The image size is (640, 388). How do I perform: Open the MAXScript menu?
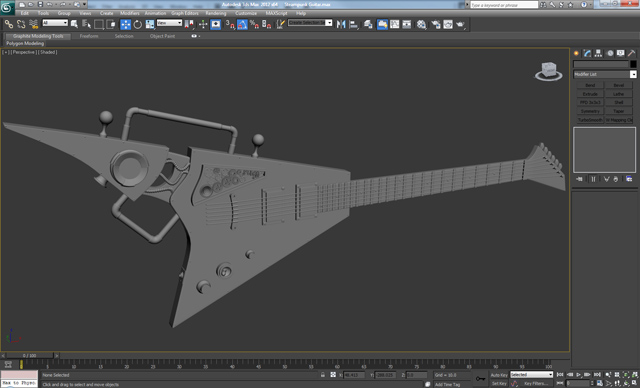pos(276,13)
